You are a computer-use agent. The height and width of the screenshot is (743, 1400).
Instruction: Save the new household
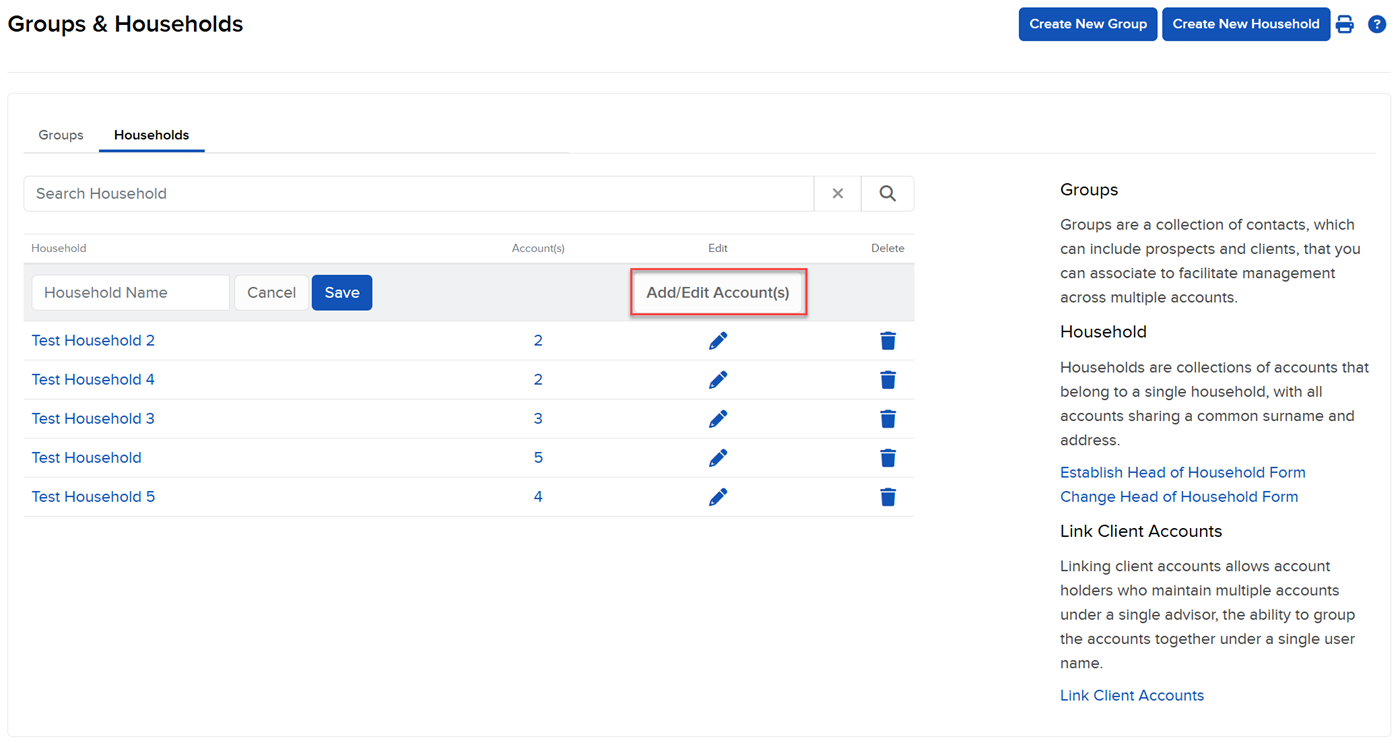pos(342,293)
